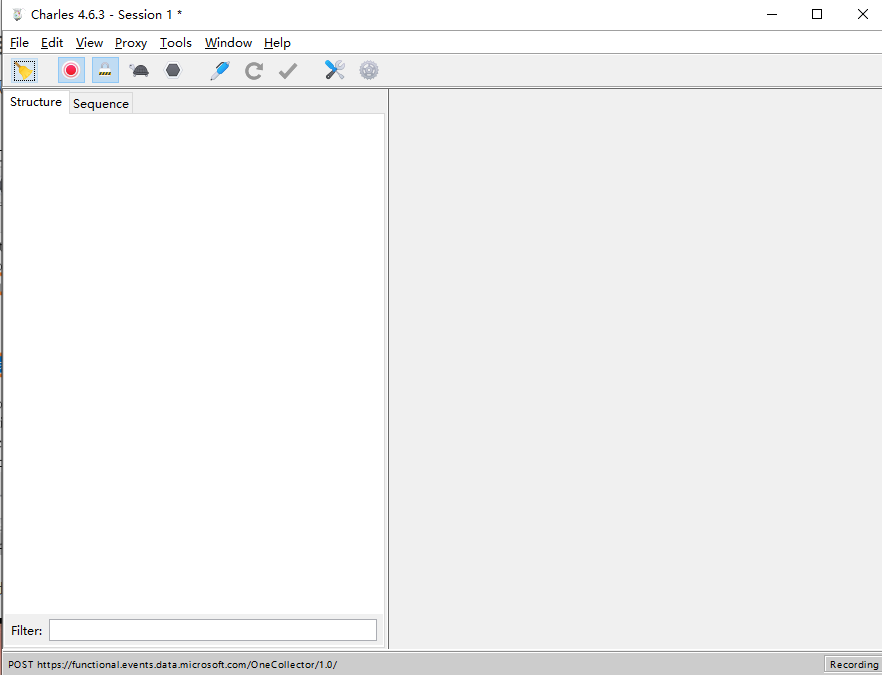This screenshot has height=675, width=882.
Task: Open Settings via the gear toolbar icon
Action: [369, 70]
